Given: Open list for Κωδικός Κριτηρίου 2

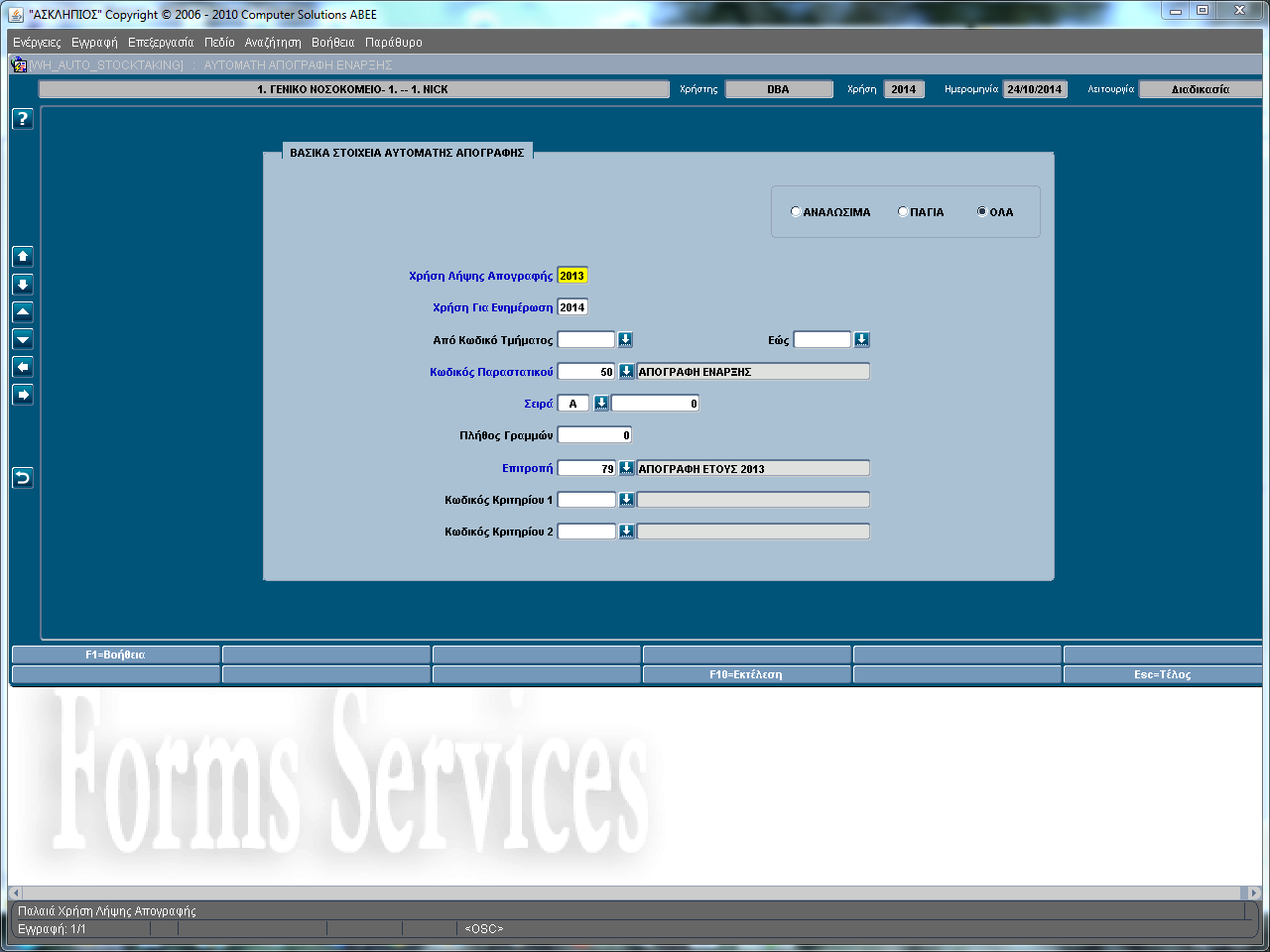Looking at the screenshot, I should [x=626, y=531].
